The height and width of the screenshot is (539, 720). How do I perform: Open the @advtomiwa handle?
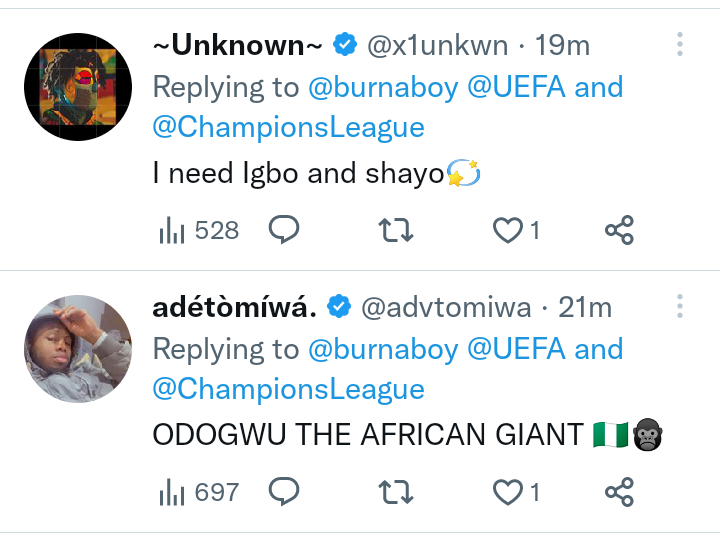click(445, 307)
